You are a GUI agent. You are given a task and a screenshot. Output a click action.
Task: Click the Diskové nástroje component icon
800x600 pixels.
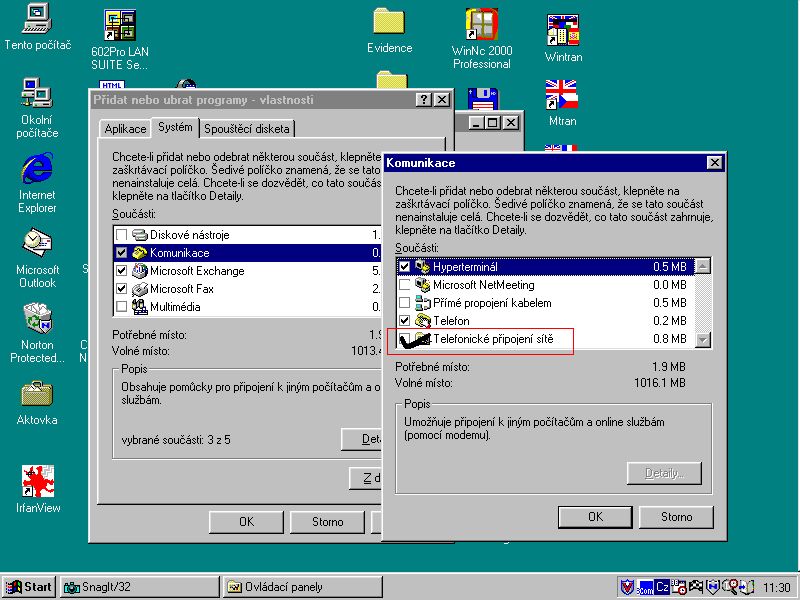(x=139, y=235)
